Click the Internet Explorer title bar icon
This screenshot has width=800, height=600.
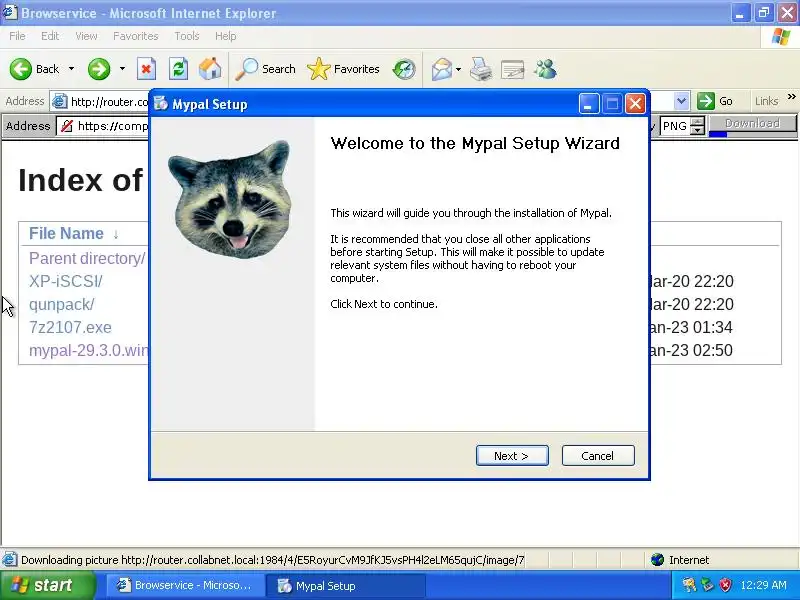tap(10, 12)
